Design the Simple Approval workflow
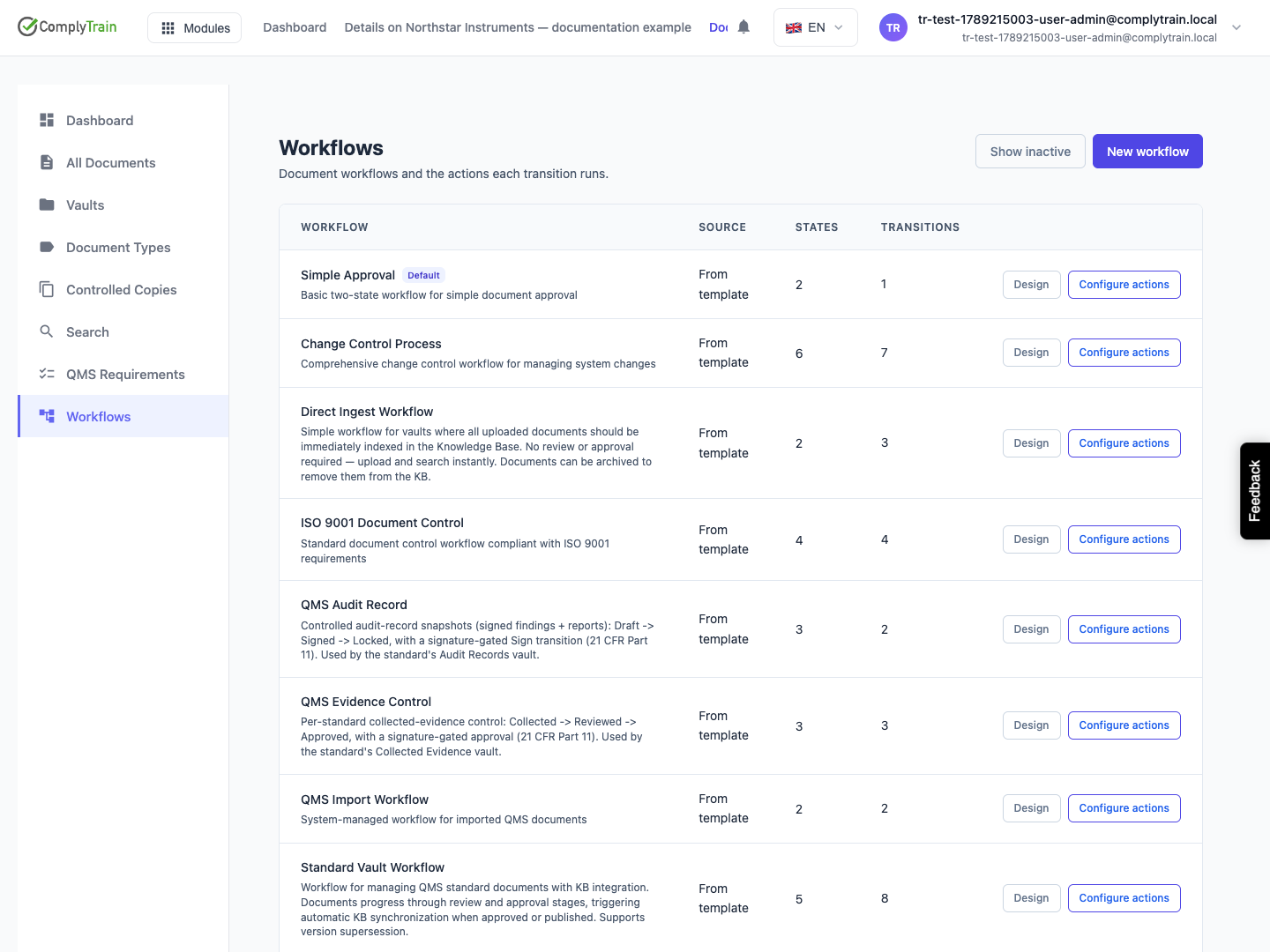Image resolution: width=1270 pixels, height=952 pixels. click(x=1031, y=285)
